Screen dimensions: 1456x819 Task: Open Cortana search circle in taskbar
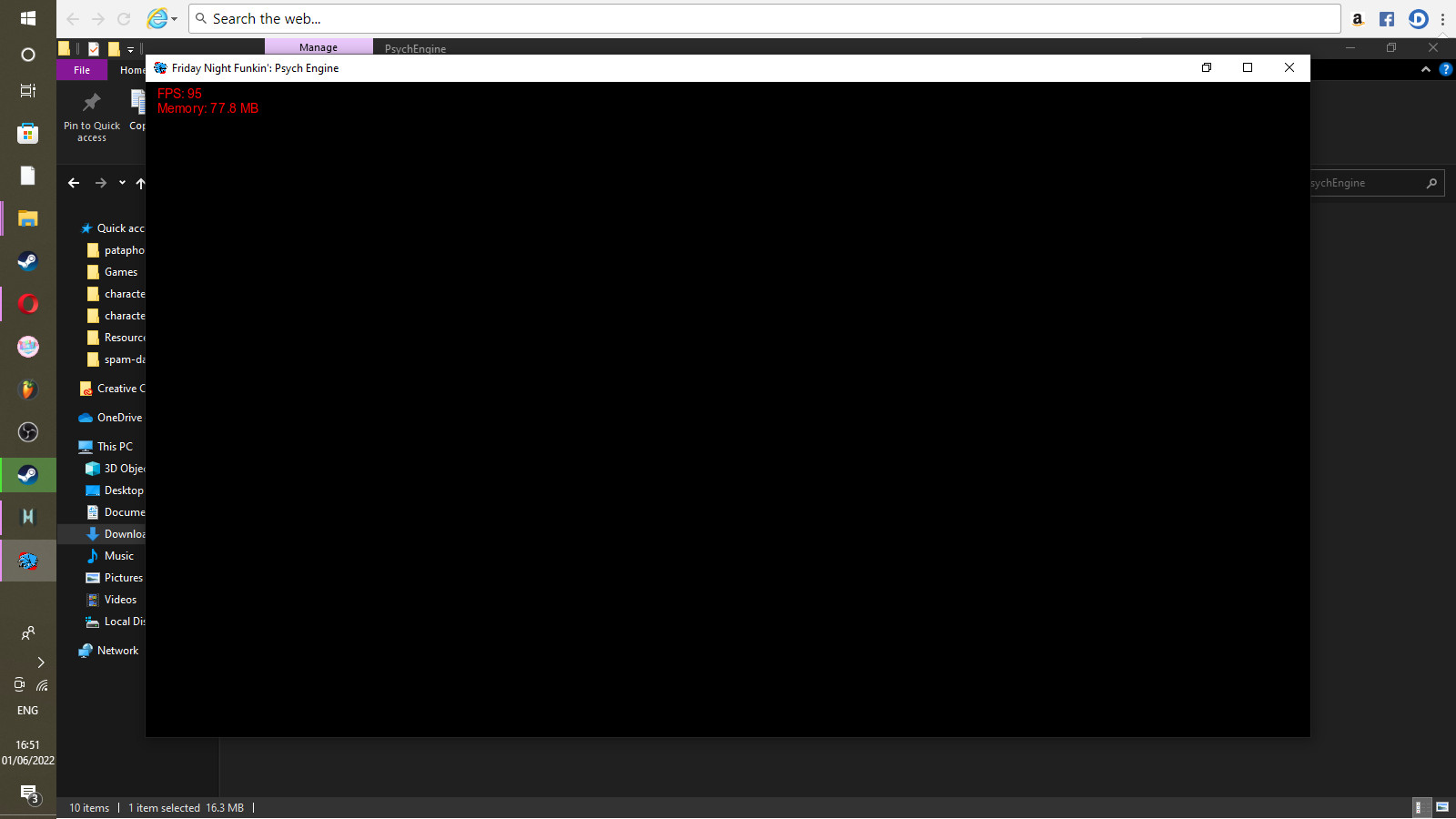click(27, 55)
